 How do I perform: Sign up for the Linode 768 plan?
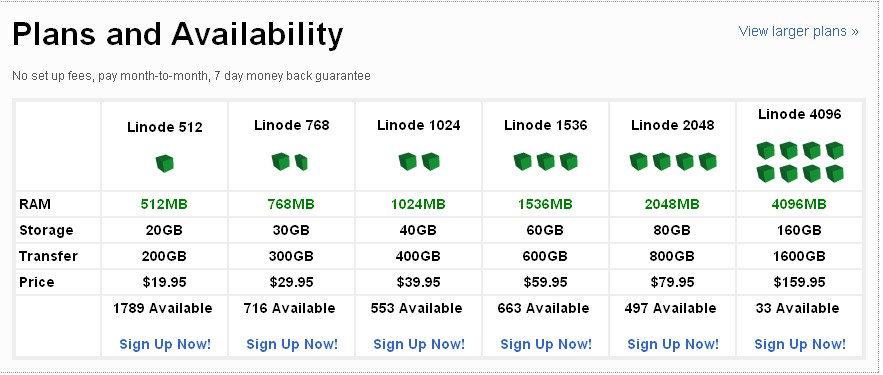(292, 344)
